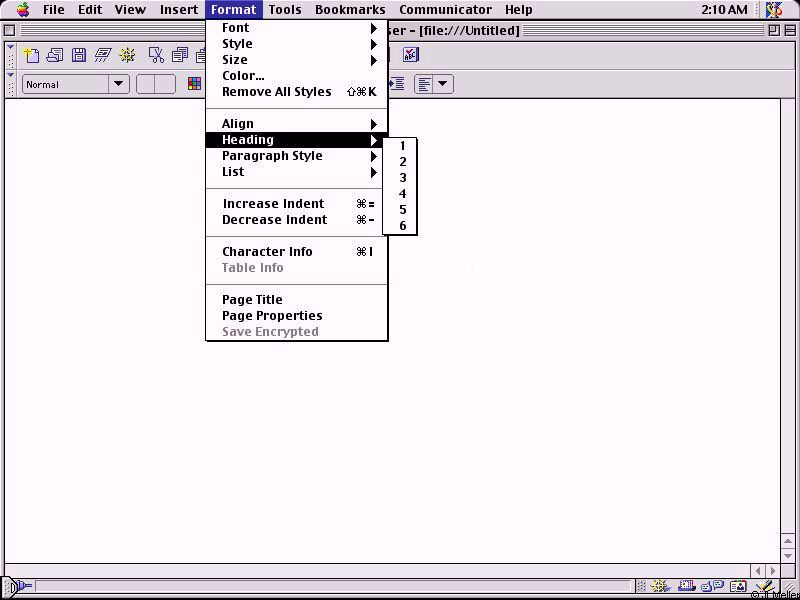Viewport: 800px width, 600px height.
Task: Select Heading level 3 from the submenu
Action: tap(402, 178)
